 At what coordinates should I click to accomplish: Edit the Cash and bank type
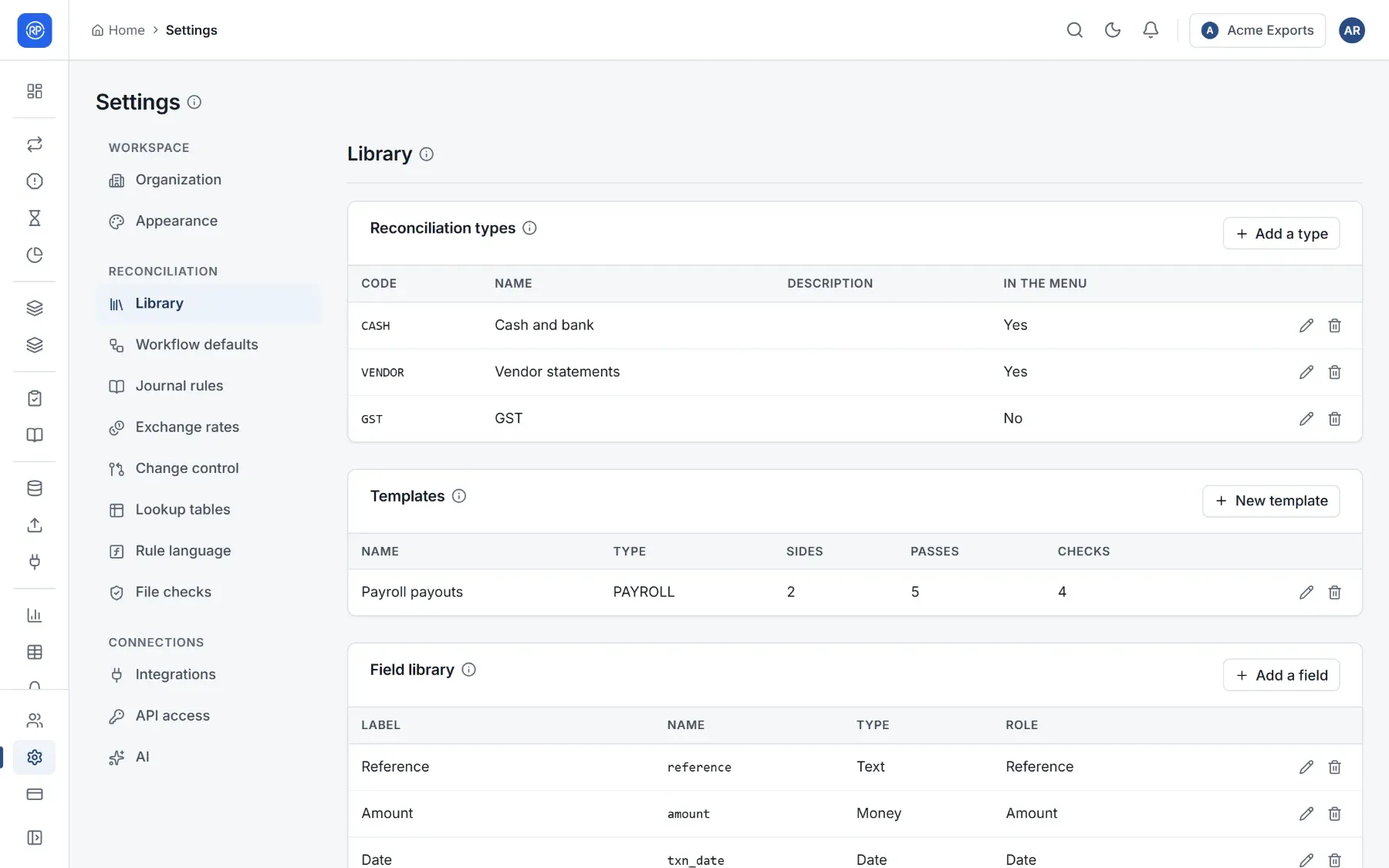tap(1306, 326)
